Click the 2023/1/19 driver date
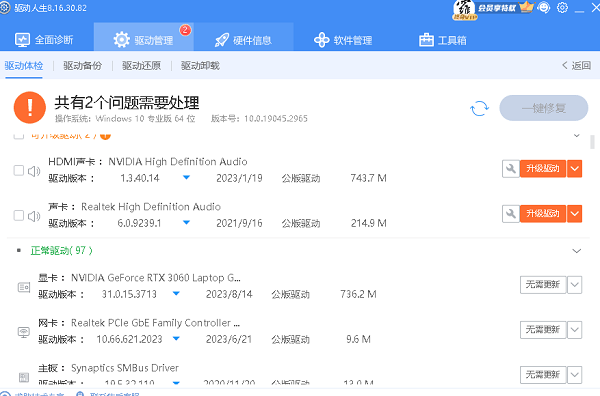 point(239,178)
